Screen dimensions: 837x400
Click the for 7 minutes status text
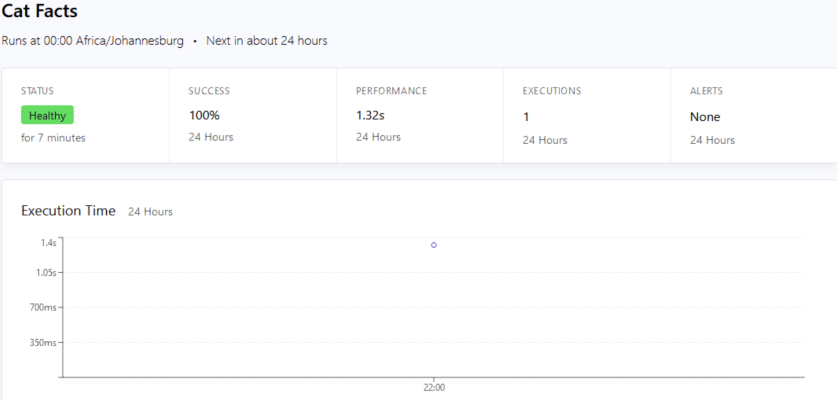53,138
